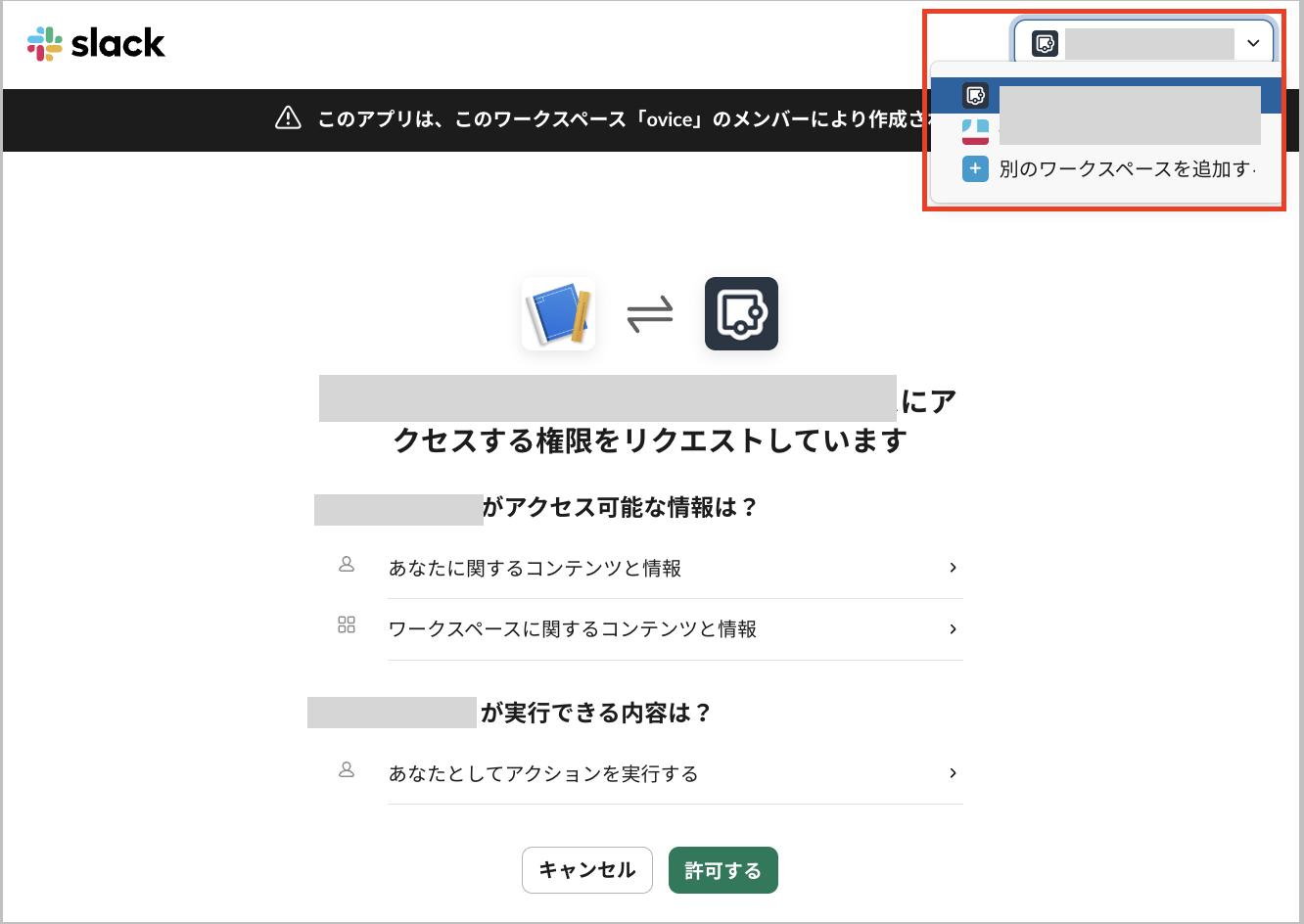The image size is (1304, 924).
Task: Expand the ワークスペースに関するコンテンツと情報 chevron
Action: tap(953, 629)
